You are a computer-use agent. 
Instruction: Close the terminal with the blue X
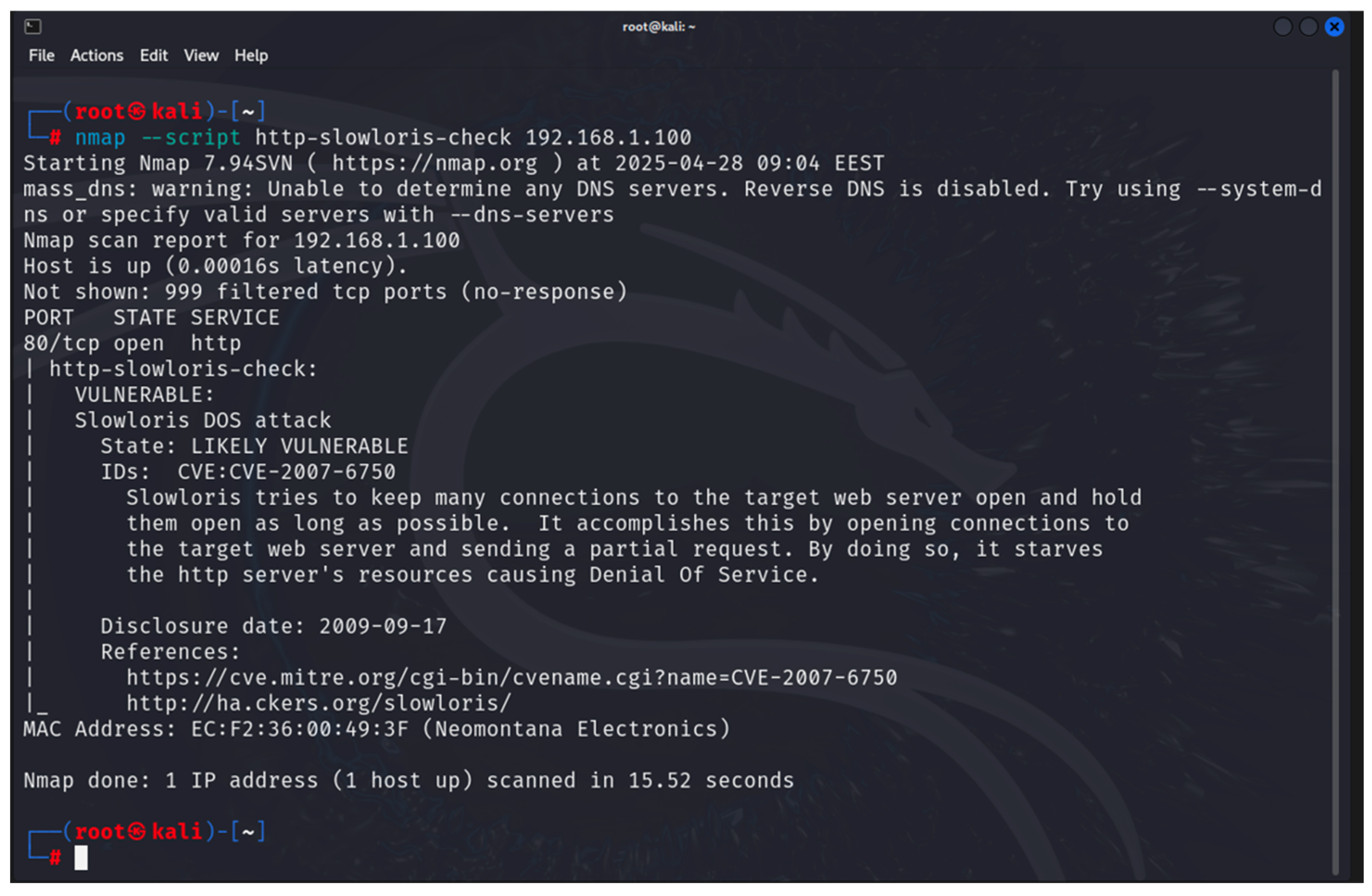1334,27
